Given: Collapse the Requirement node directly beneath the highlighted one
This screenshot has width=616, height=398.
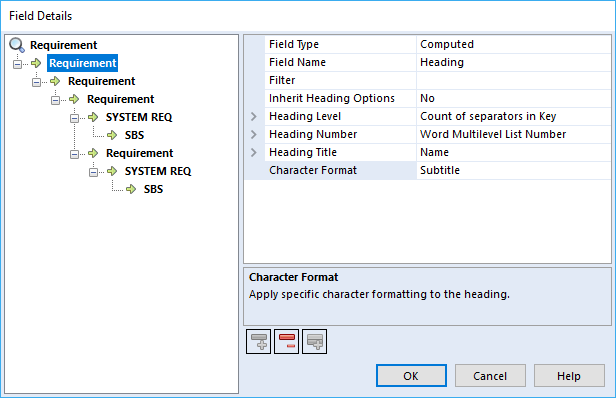Looking at the screenshot, I should tap(36, 82).
